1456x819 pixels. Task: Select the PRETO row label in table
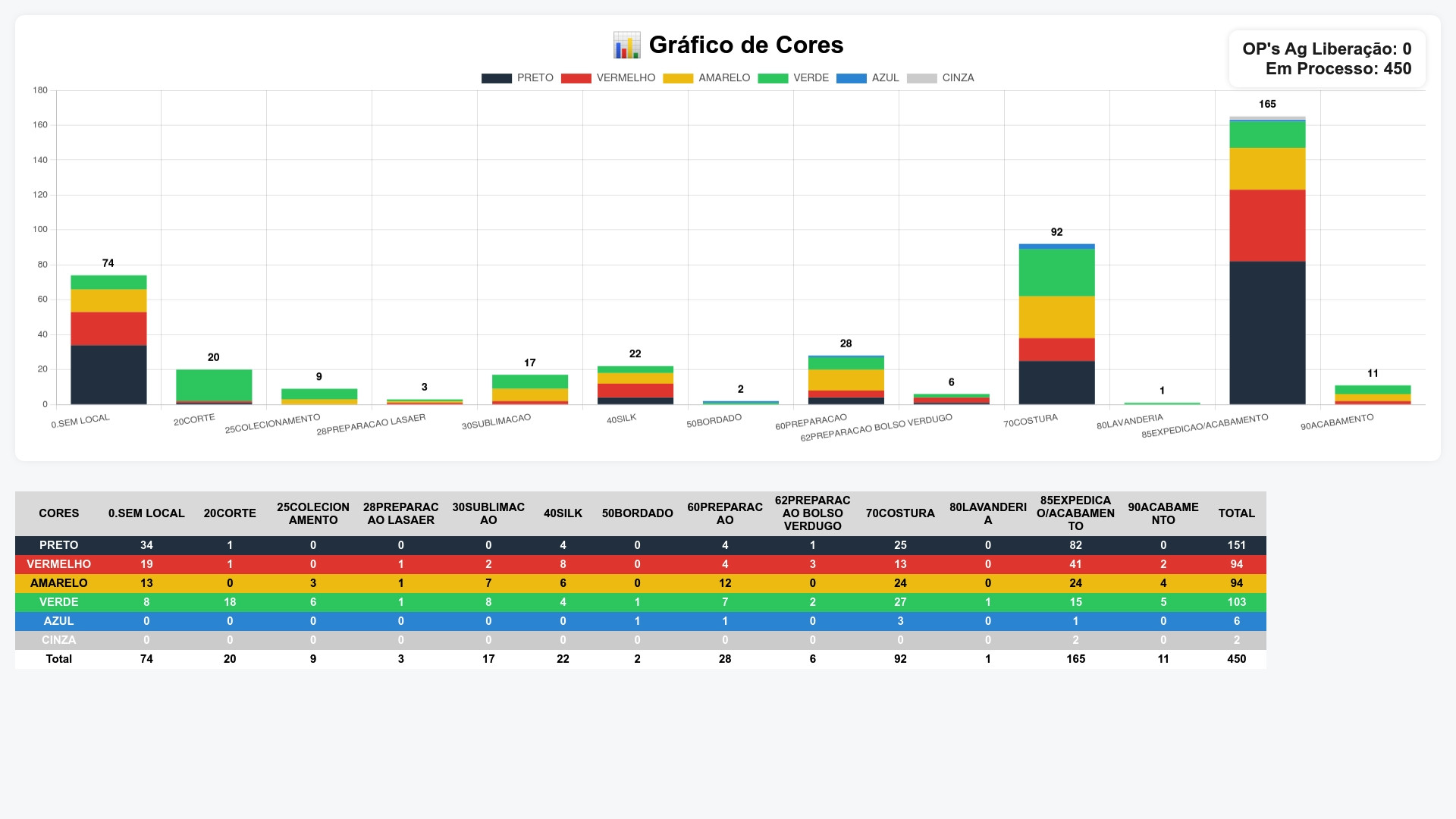tap(58, 545)
